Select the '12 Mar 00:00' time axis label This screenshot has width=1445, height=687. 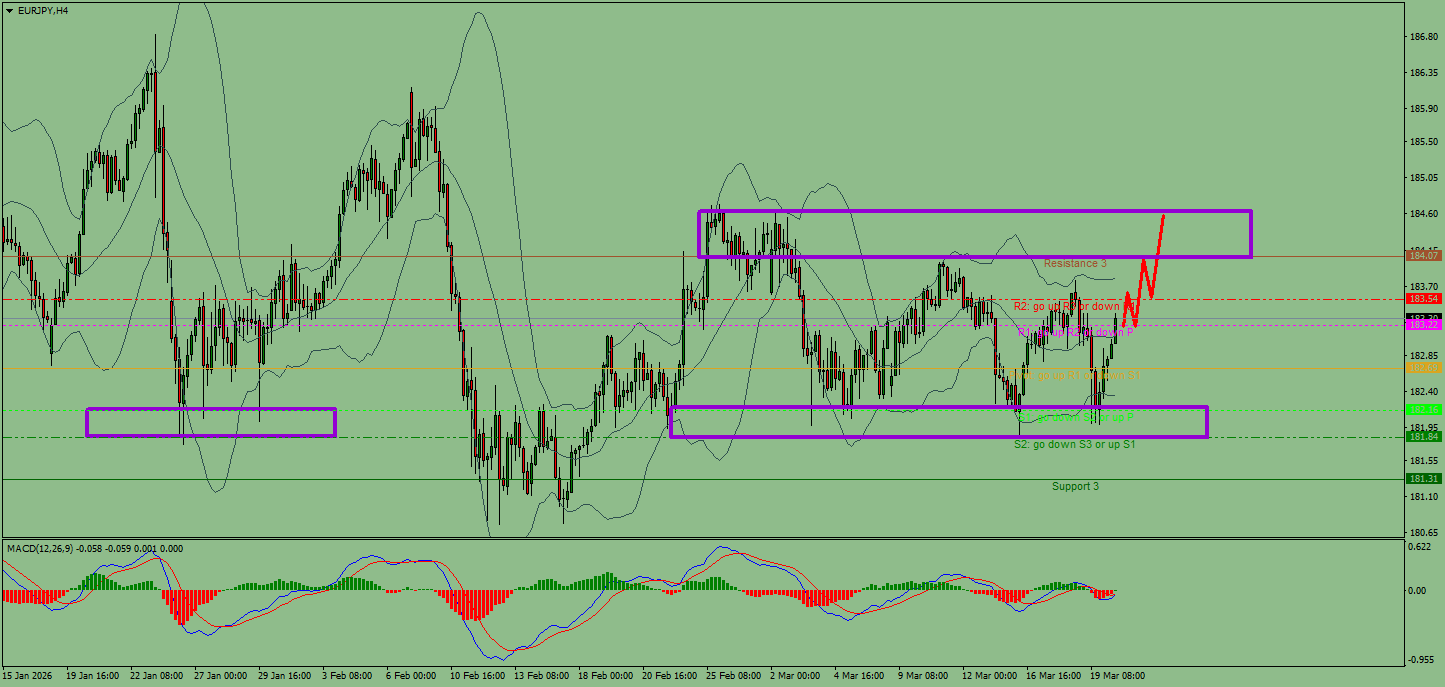coord(989,676)
